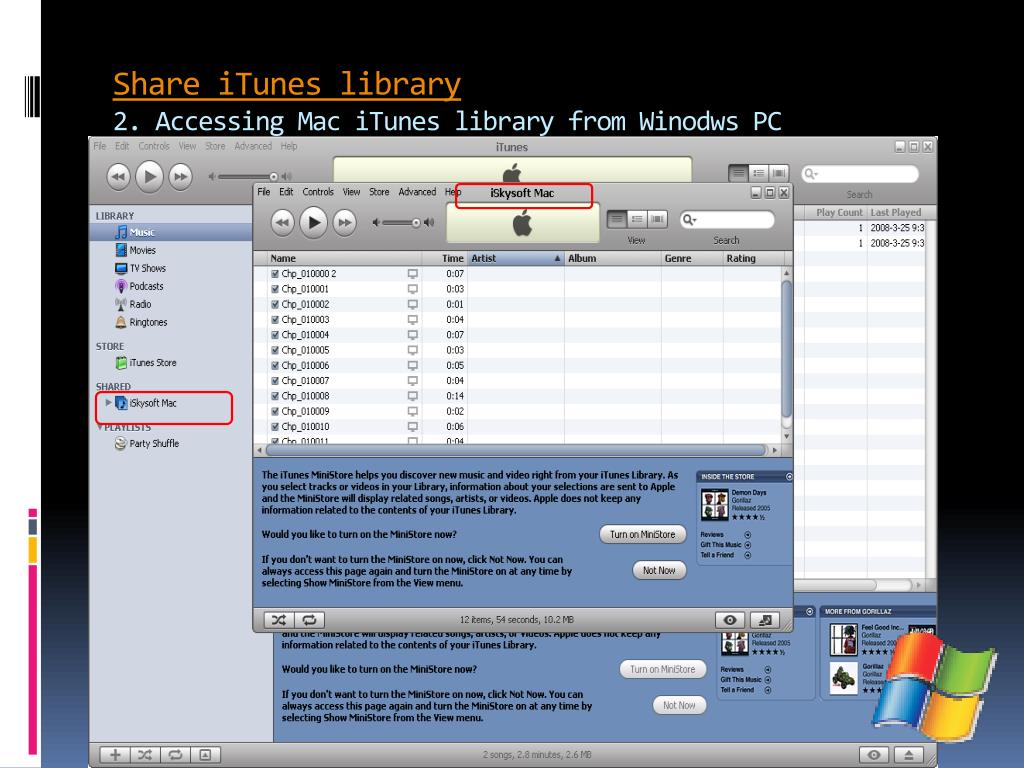This screenshot has height=768, width=1024.
Task: Click Not Now in iSkysoft Mac window
Action: pyautogui.click(x=659, y=570)
